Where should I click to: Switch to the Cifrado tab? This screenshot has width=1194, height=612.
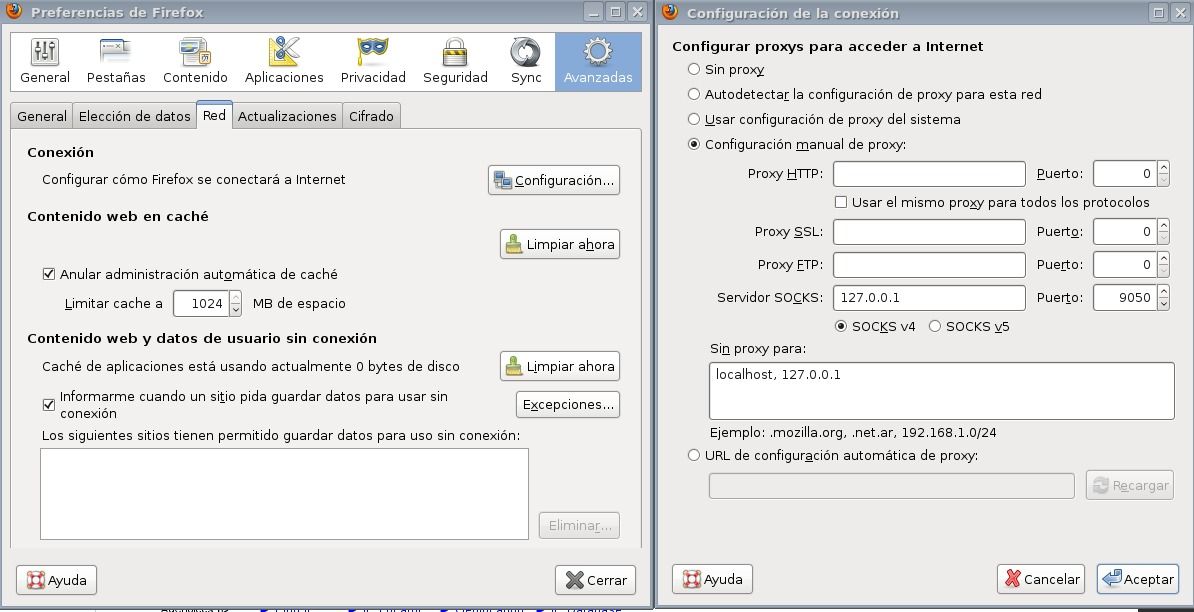(371, 116)
